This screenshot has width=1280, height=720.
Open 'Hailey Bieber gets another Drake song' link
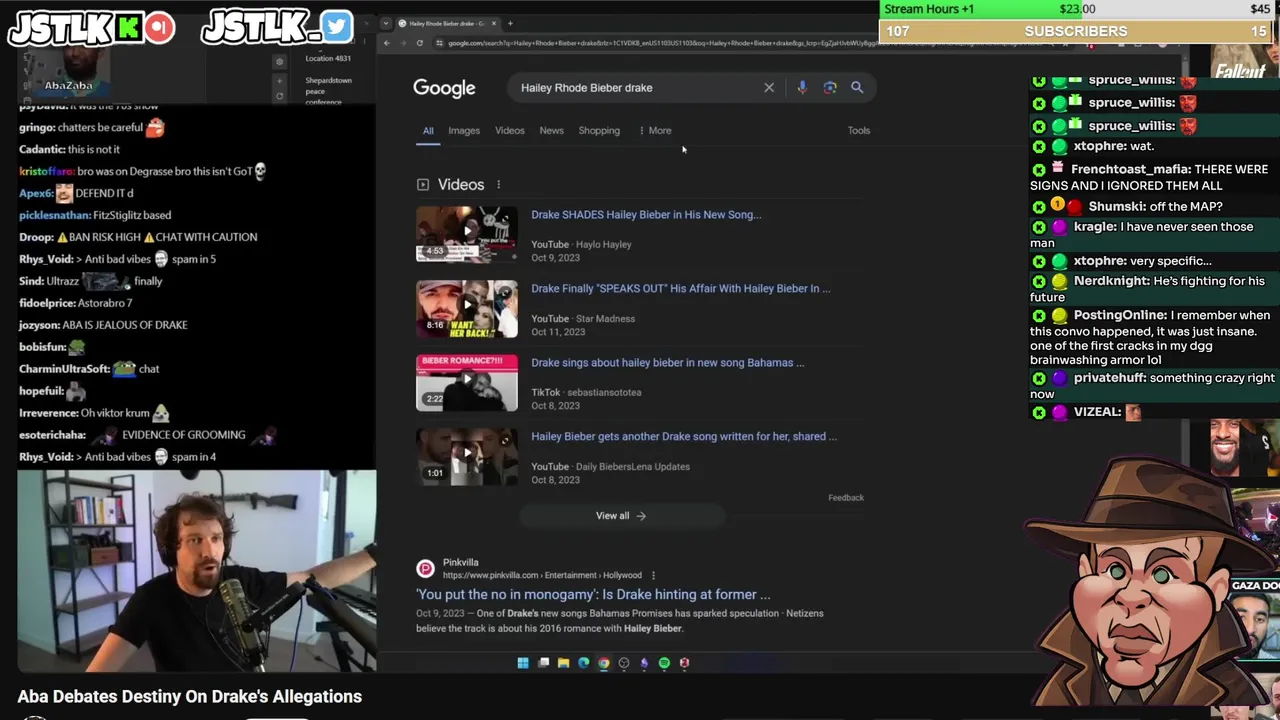coord(684,437)
